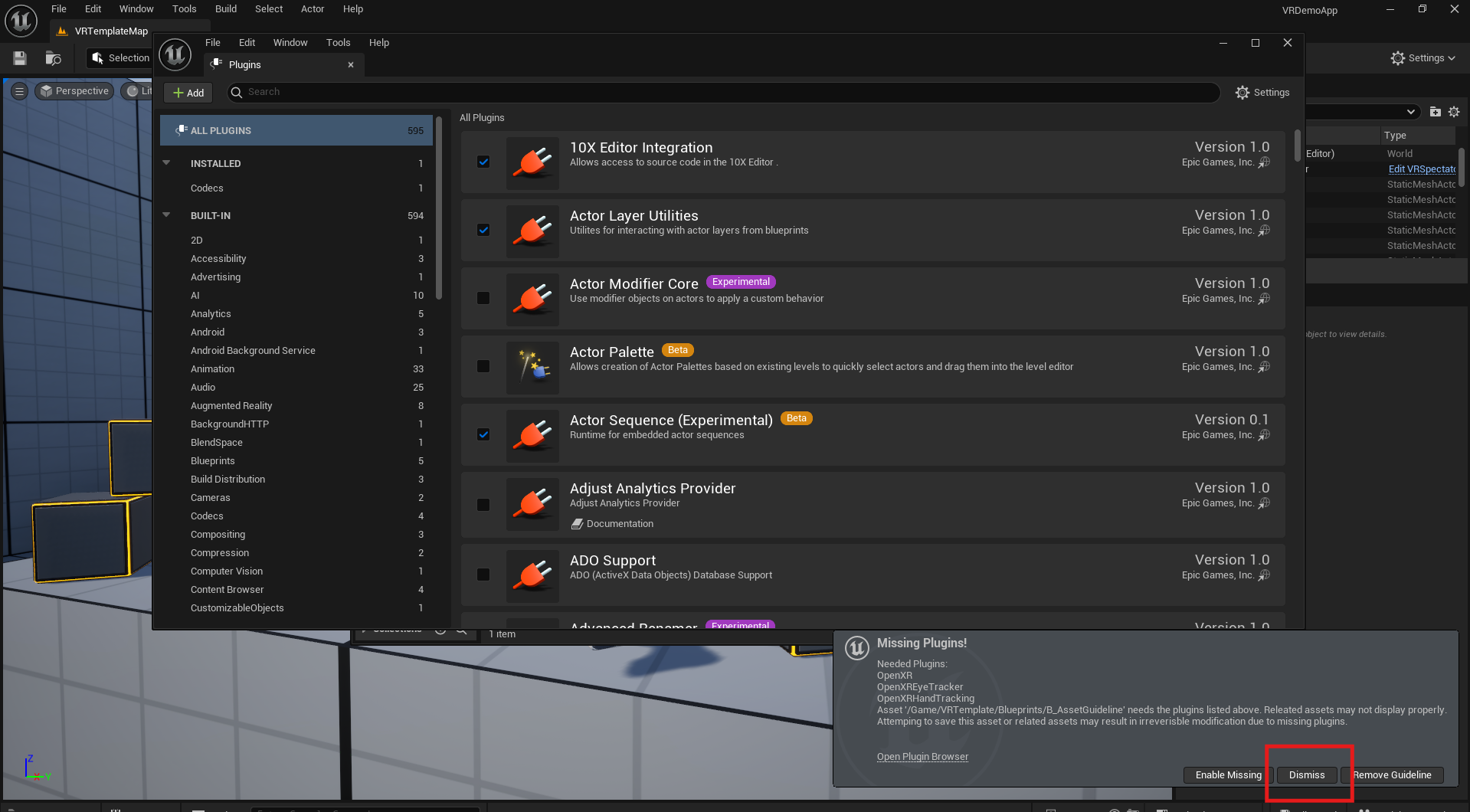Screen dimensions: 1470x812
Task: Collapse the INSTALLED plugins category
Action: click(166, 163)
